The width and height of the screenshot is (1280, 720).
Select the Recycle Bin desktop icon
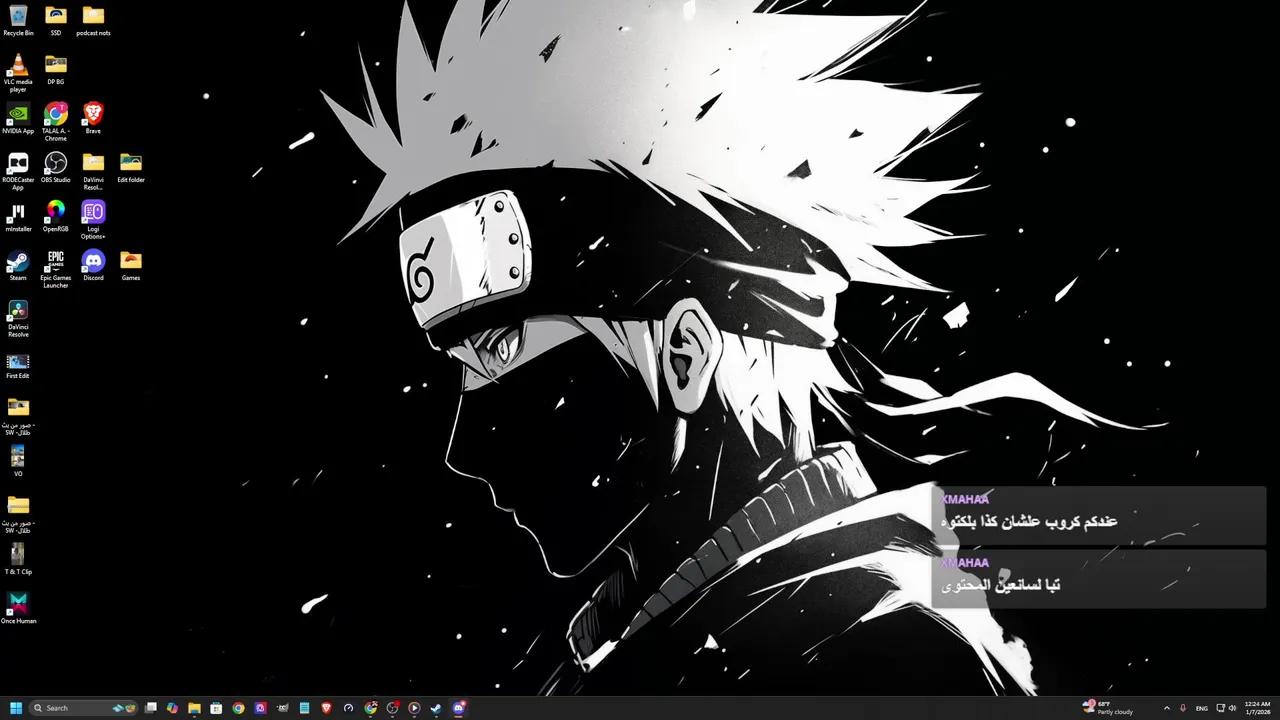pos(18,20)
